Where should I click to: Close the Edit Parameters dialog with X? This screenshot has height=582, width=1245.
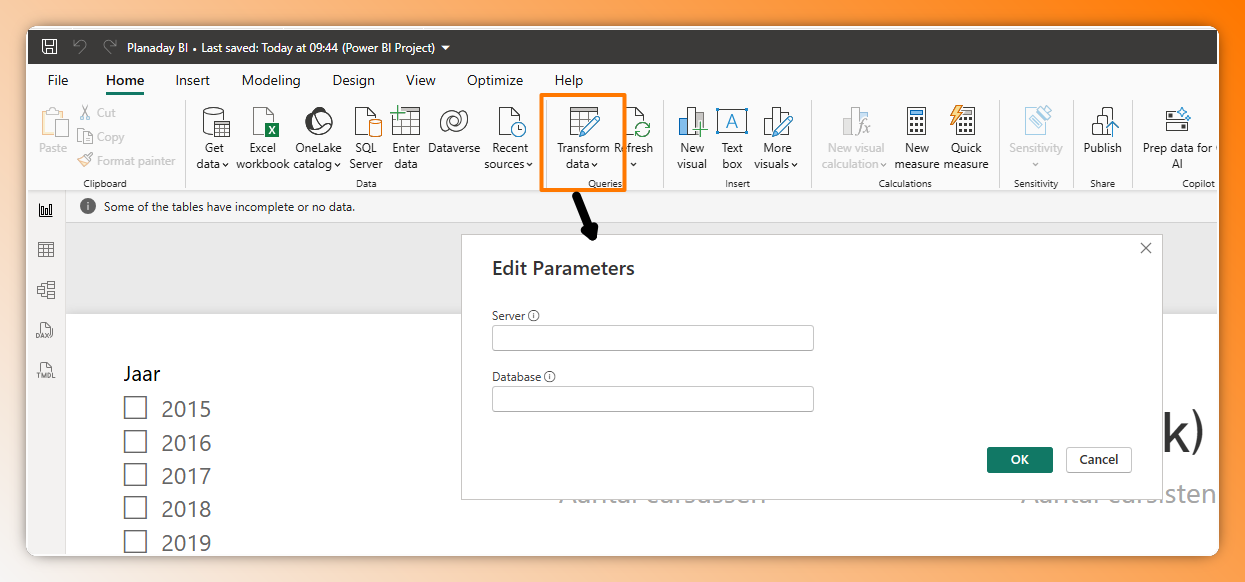coord(1146,248)
